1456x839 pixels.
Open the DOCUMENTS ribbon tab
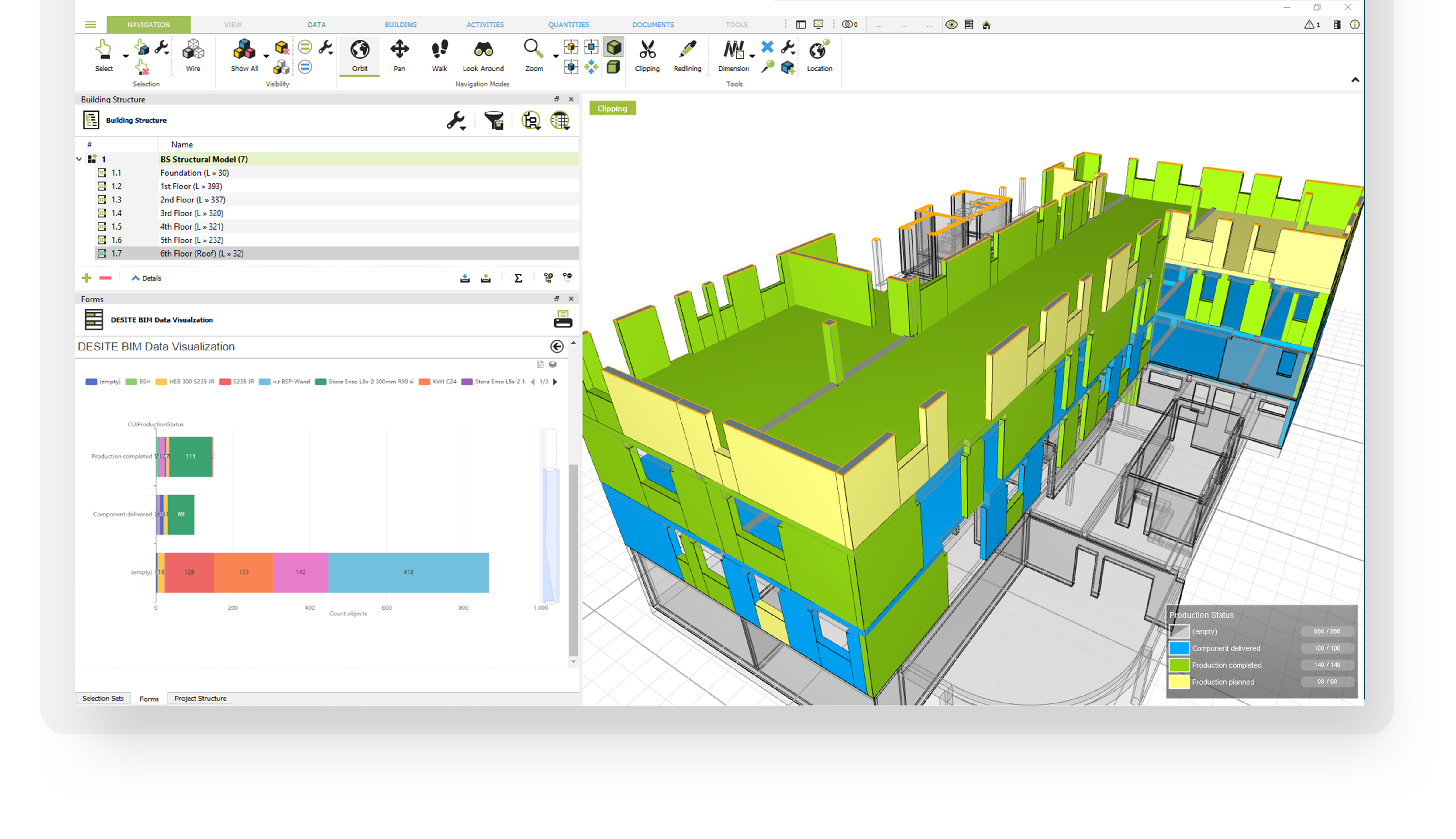[653, 25]
